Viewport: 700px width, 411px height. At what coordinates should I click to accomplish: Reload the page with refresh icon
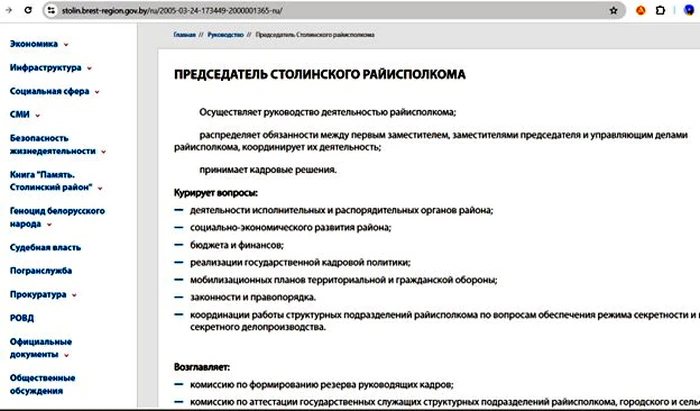29,9
